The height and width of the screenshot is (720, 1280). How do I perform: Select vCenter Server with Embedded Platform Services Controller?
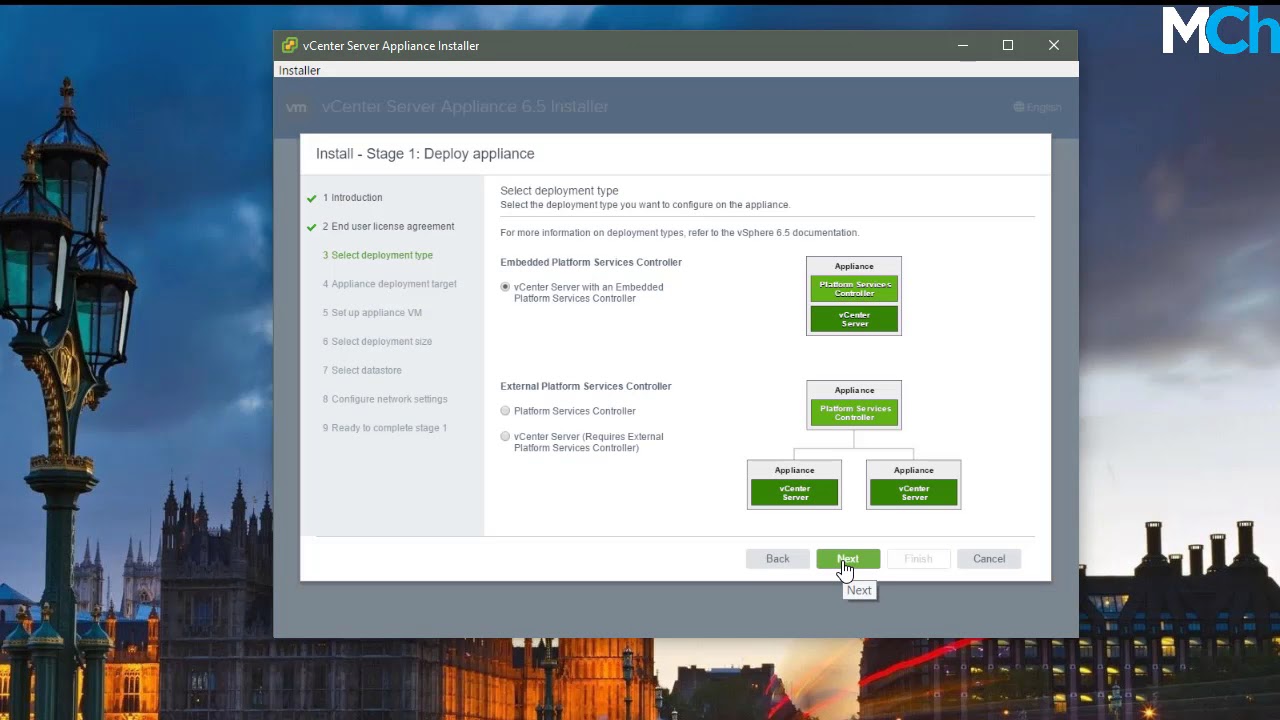click(x=505, y=287)
